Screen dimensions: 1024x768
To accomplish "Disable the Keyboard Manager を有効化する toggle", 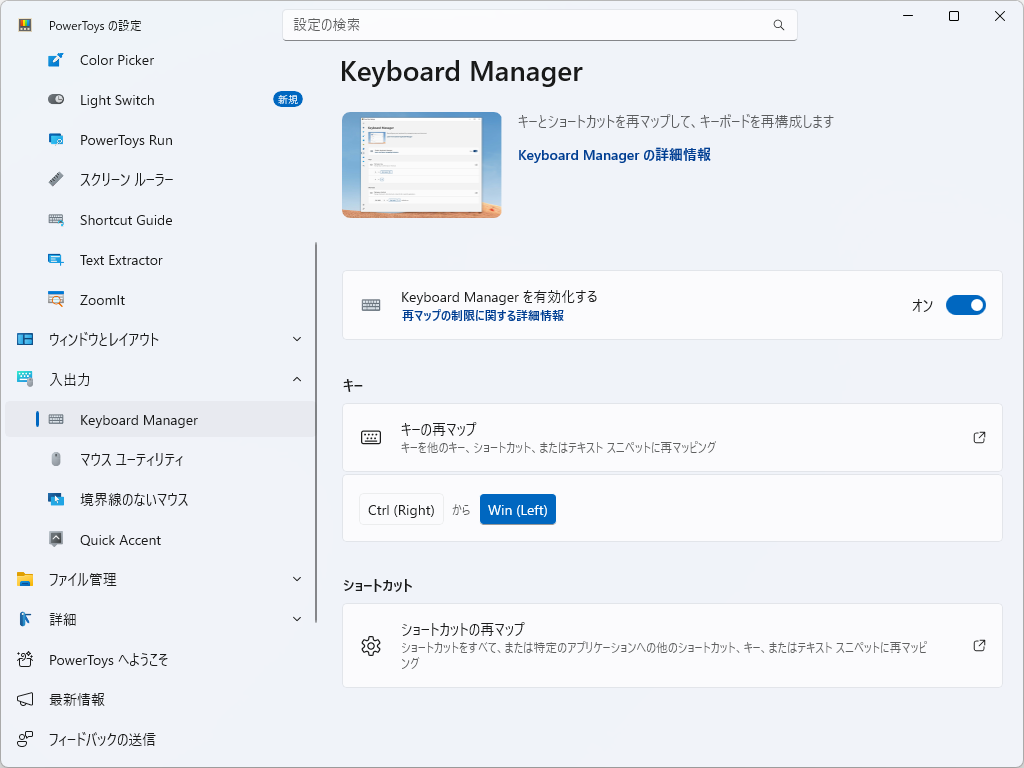I will click(965, 305).
